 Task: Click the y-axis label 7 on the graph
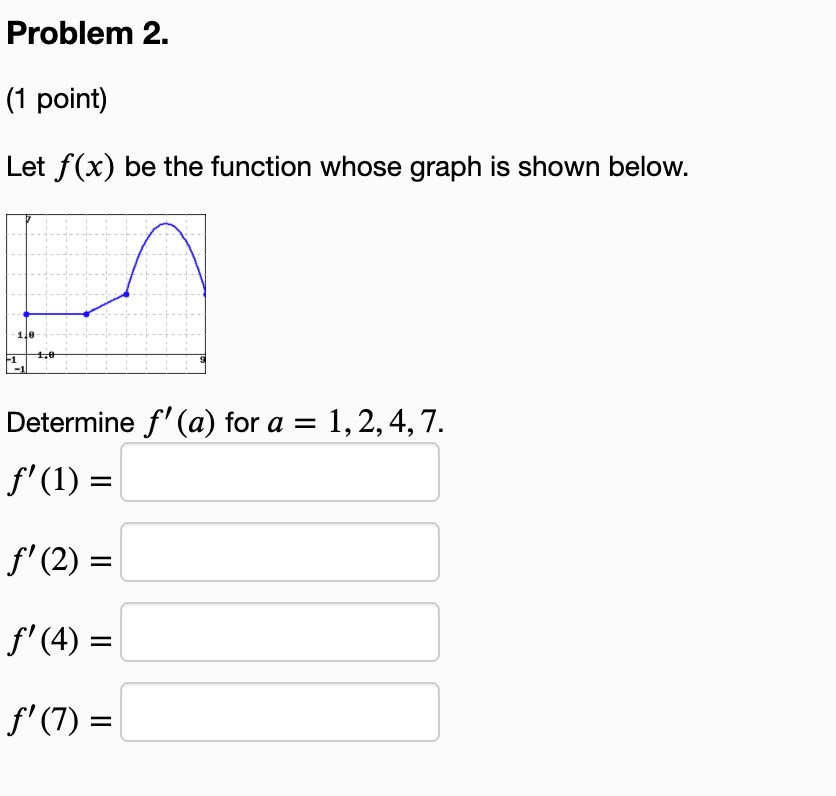[28, 218]
